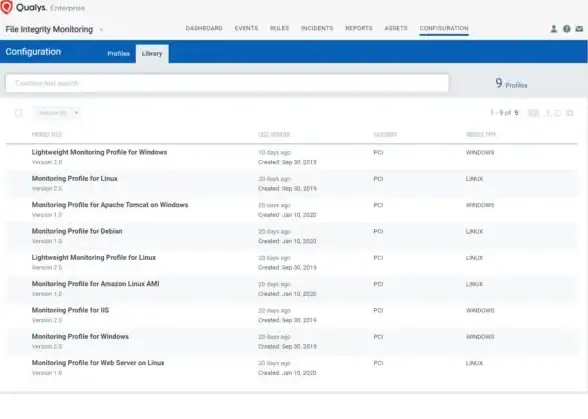The width and height of the screenshot is (588, 419).
Task: Click the "9 Profiles" count
Action: tap(511, 84)
